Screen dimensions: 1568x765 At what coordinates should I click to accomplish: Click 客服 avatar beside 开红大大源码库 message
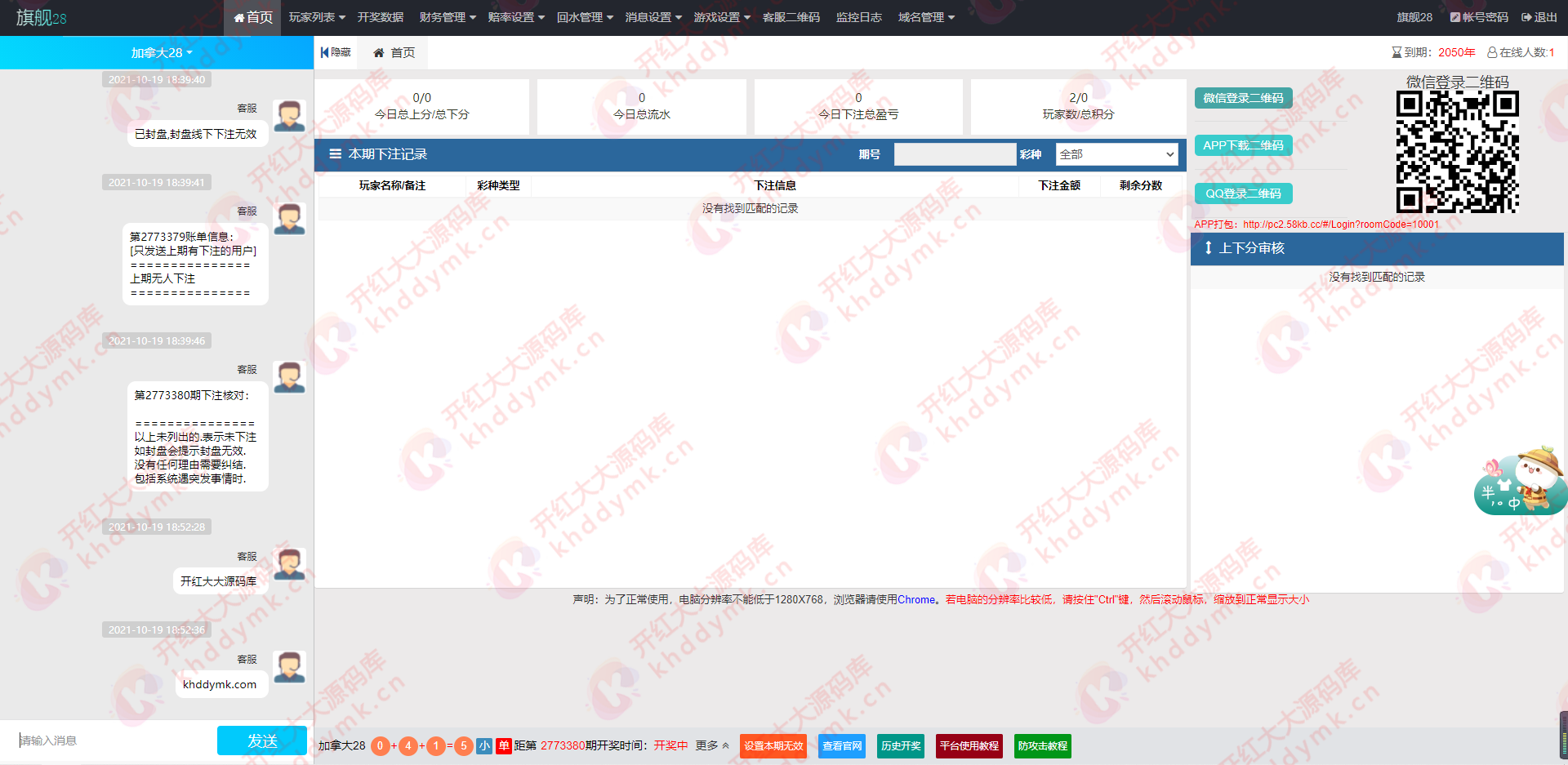(290, 565)
